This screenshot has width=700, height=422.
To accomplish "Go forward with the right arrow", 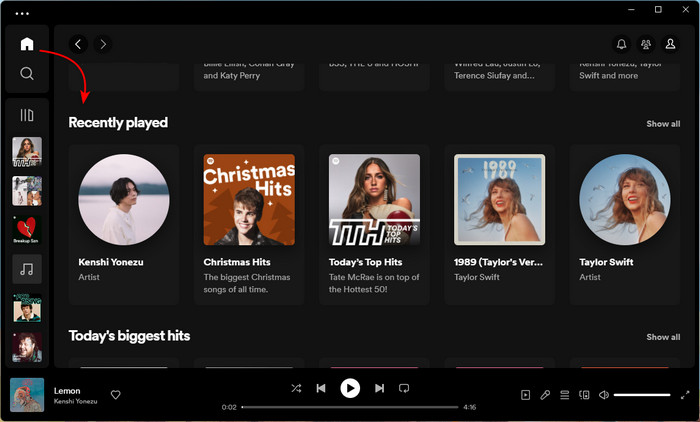I will click(103, 44).
